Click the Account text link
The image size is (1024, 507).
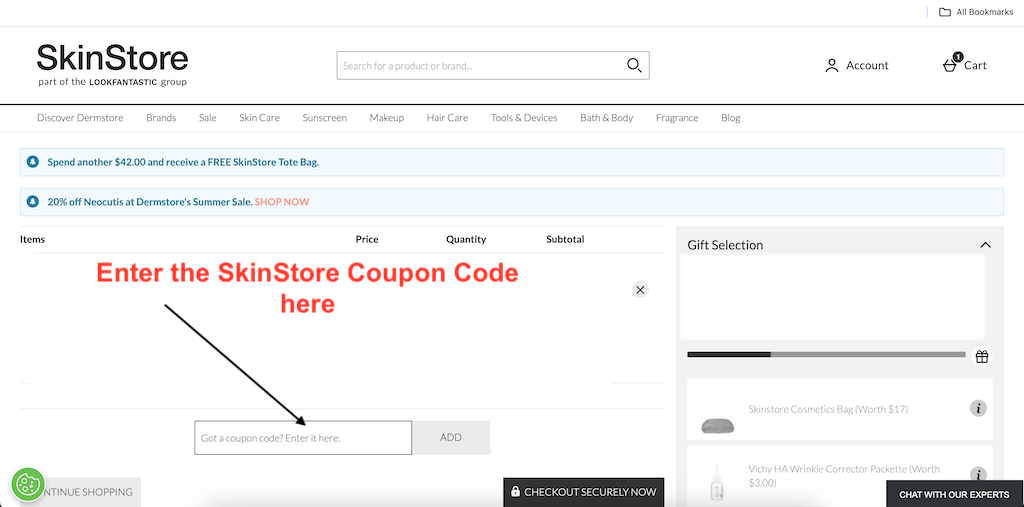[867, 65]
